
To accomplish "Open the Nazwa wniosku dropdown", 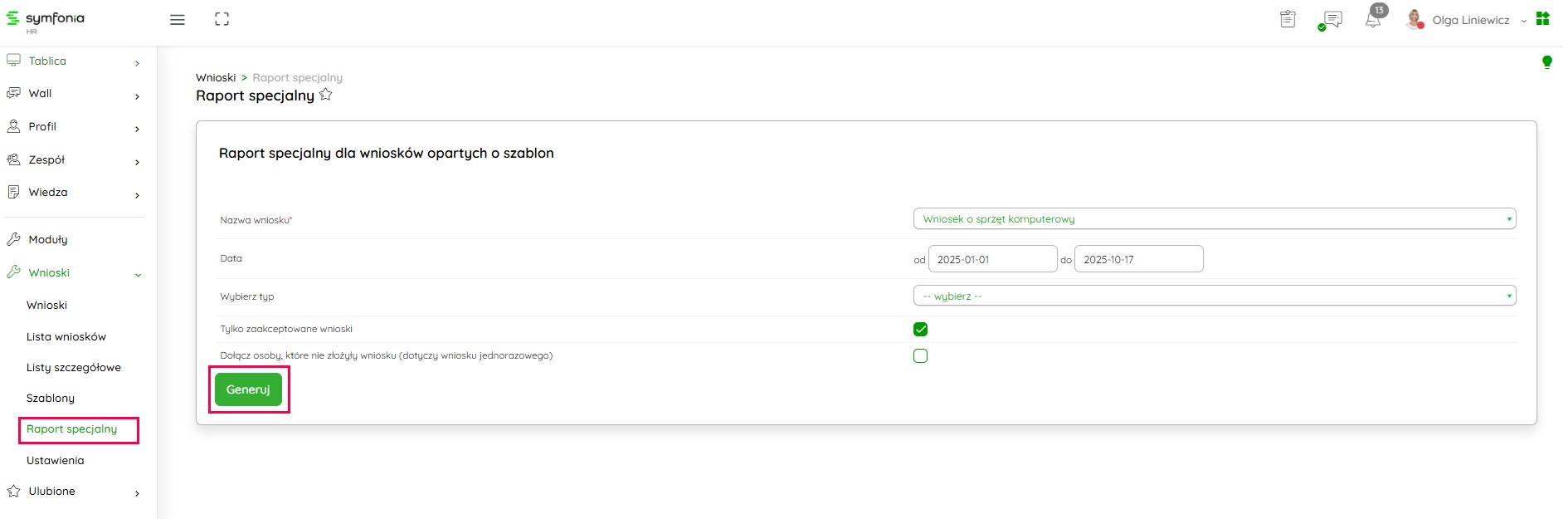I will (x=1214, y=219).
